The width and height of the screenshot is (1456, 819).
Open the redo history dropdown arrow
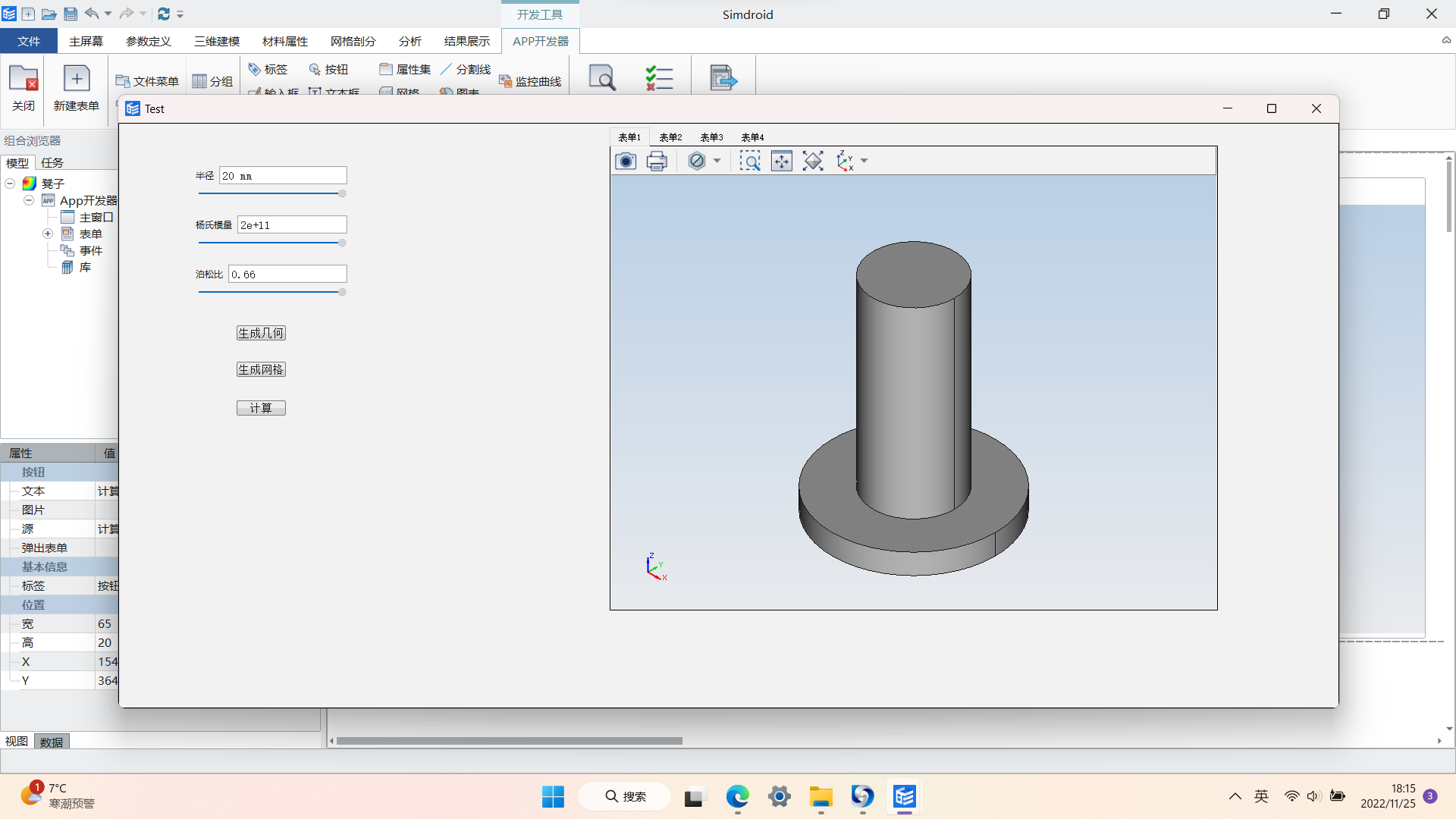pyautogui.click(x=143, y=14)
